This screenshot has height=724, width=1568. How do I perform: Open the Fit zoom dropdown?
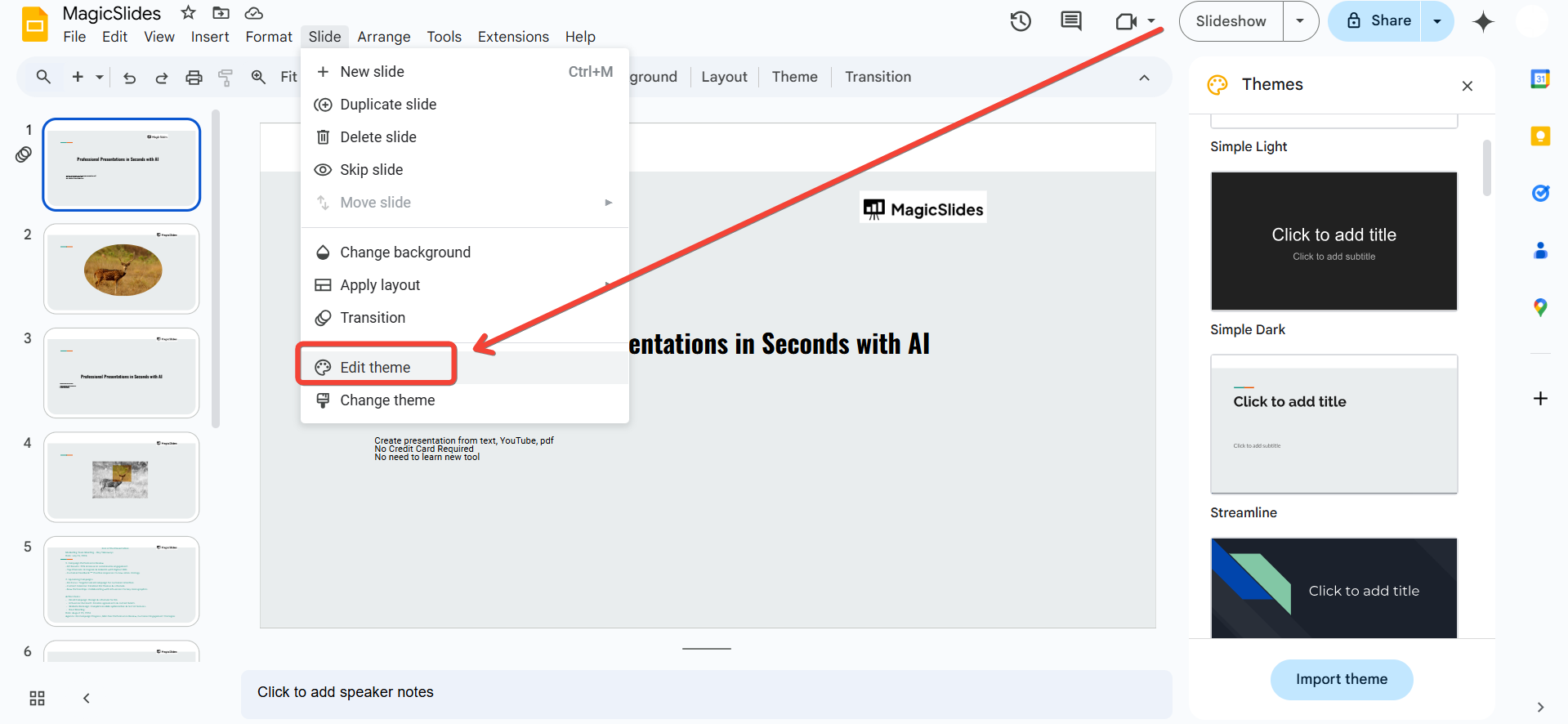coord(288,77)
